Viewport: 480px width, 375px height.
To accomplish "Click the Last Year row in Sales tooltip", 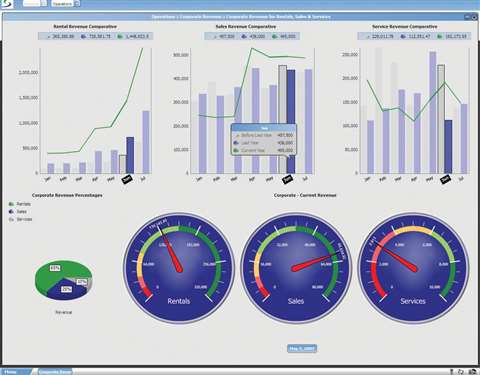I will coord(264,143).
